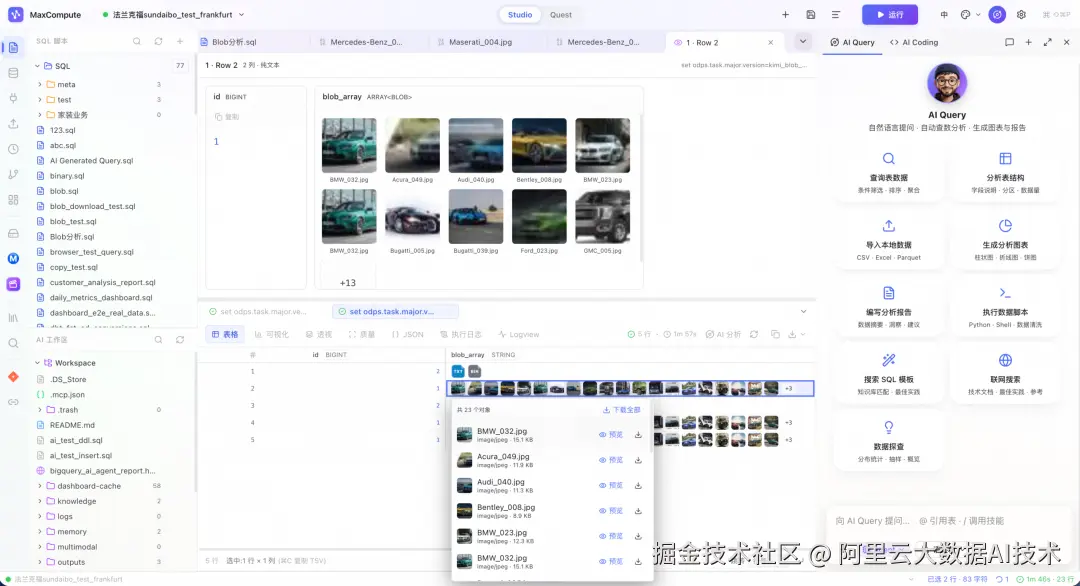Expand the AI panel to fullscreen
The width and height of the screenshot is (1080, 586).
(x=1048, y=42)
